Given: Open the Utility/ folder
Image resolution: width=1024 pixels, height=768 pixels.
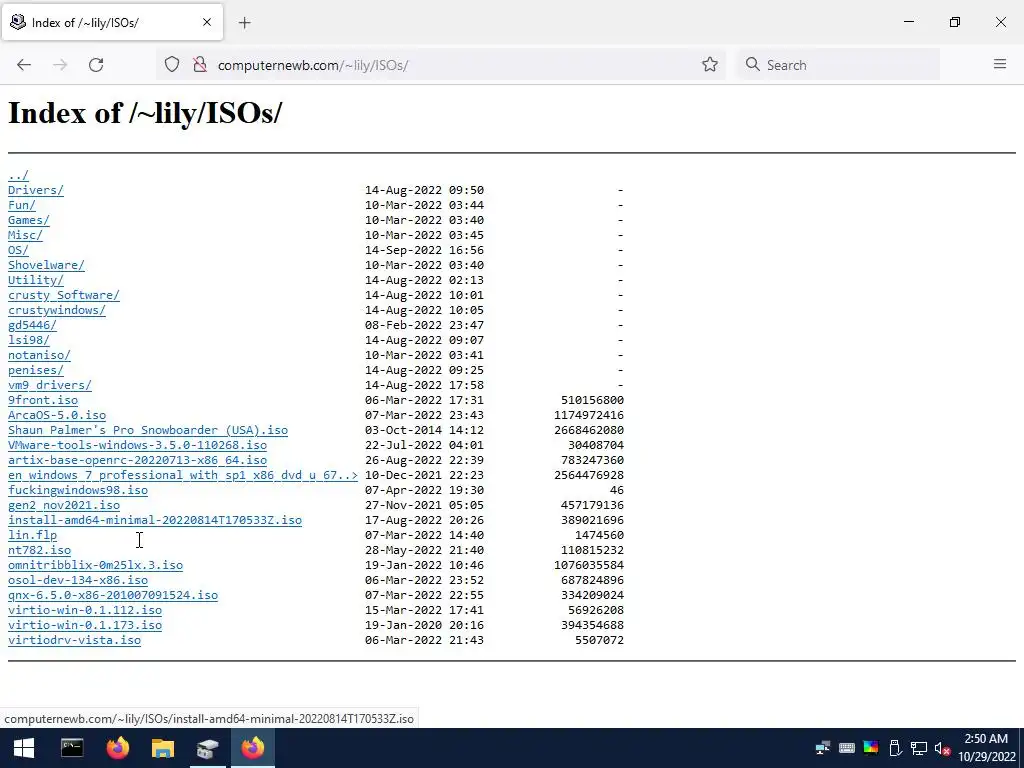Looking at the screenshot, I should 36,280.
